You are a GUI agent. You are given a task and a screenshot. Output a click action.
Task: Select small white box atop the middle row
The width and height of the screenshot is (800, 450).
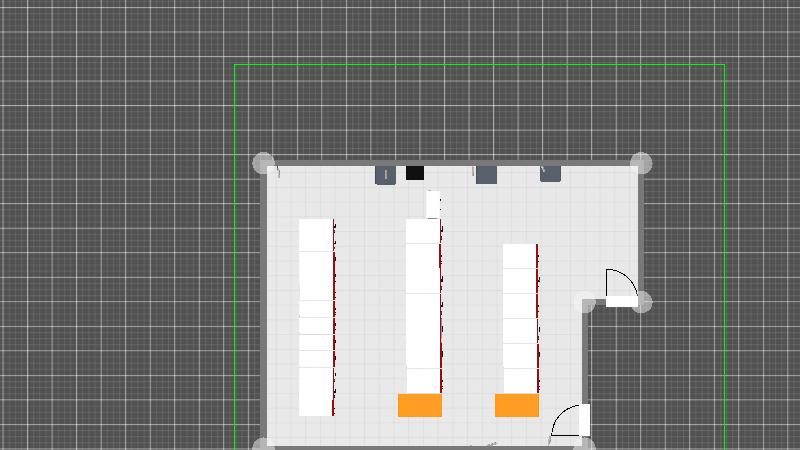pyautogui.click(x=433, y=204)
